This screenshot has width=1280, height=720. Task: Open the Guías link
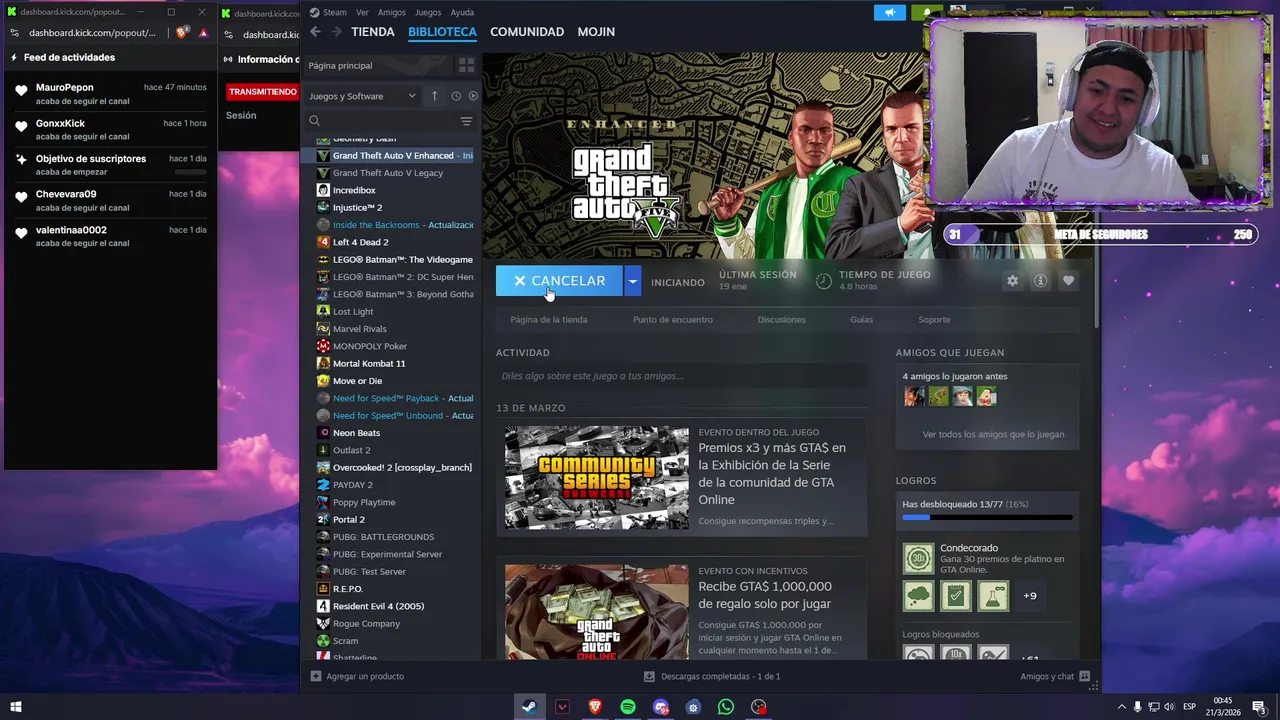point(862,320)
